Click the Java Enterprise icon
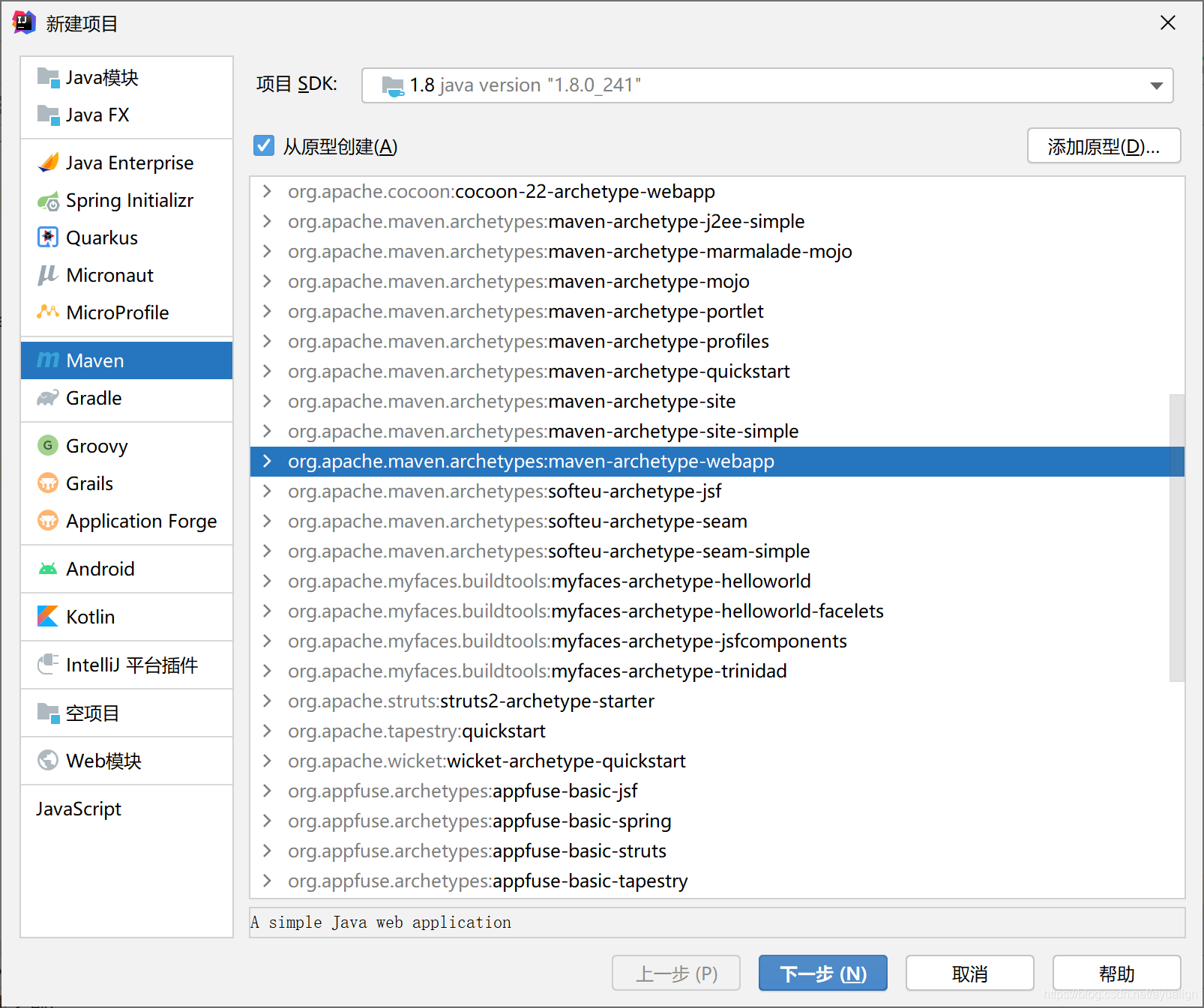This screenshot has width=1204, height=1008. coord(49,163)
